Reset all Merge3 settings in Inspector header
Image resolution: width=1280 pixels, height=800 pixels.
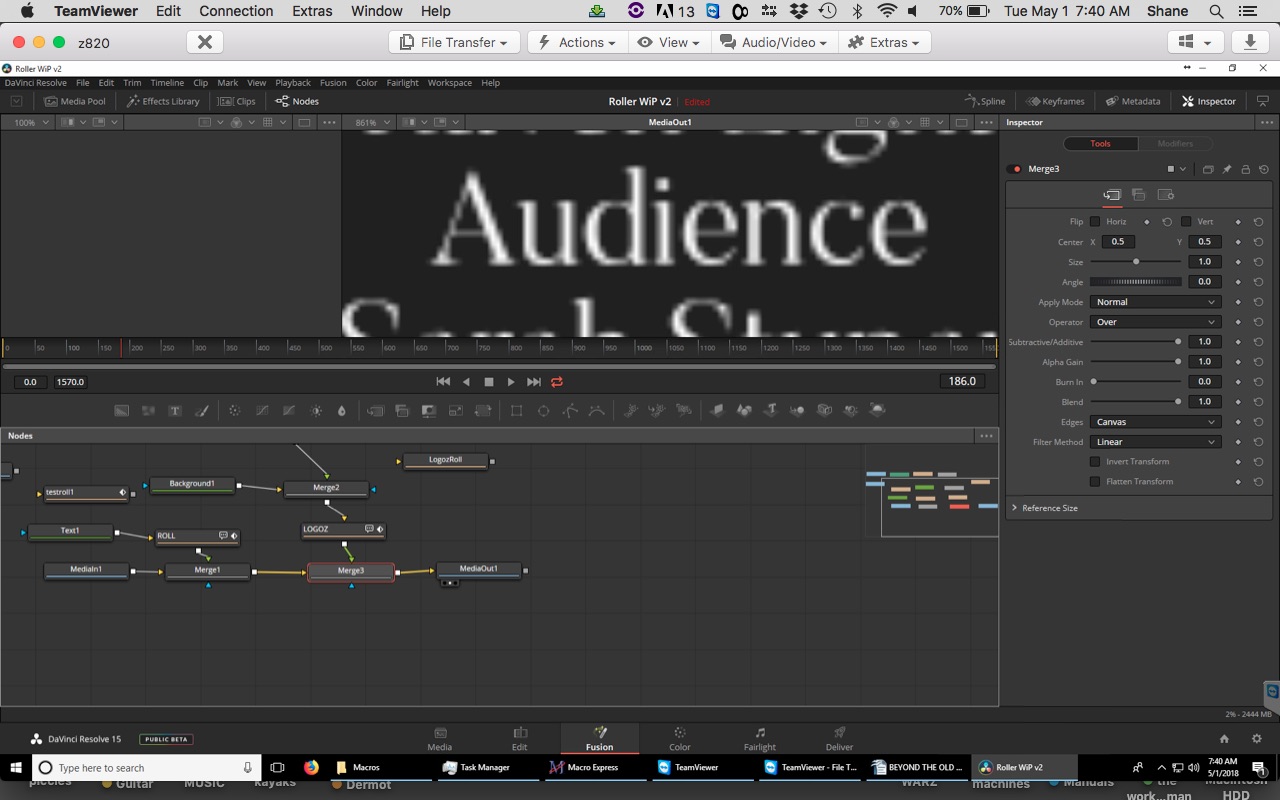coord(1264,169)
